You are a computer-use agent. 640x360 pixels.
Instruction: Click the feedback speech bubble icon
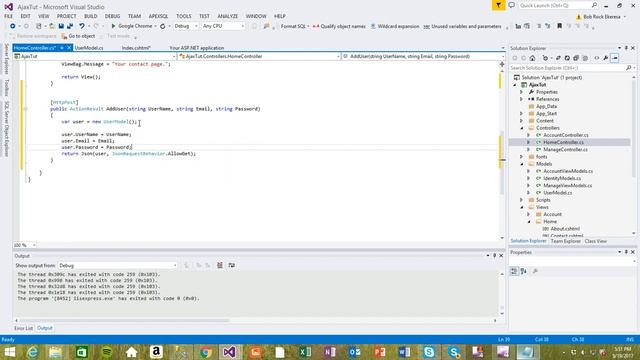(511, 5)
